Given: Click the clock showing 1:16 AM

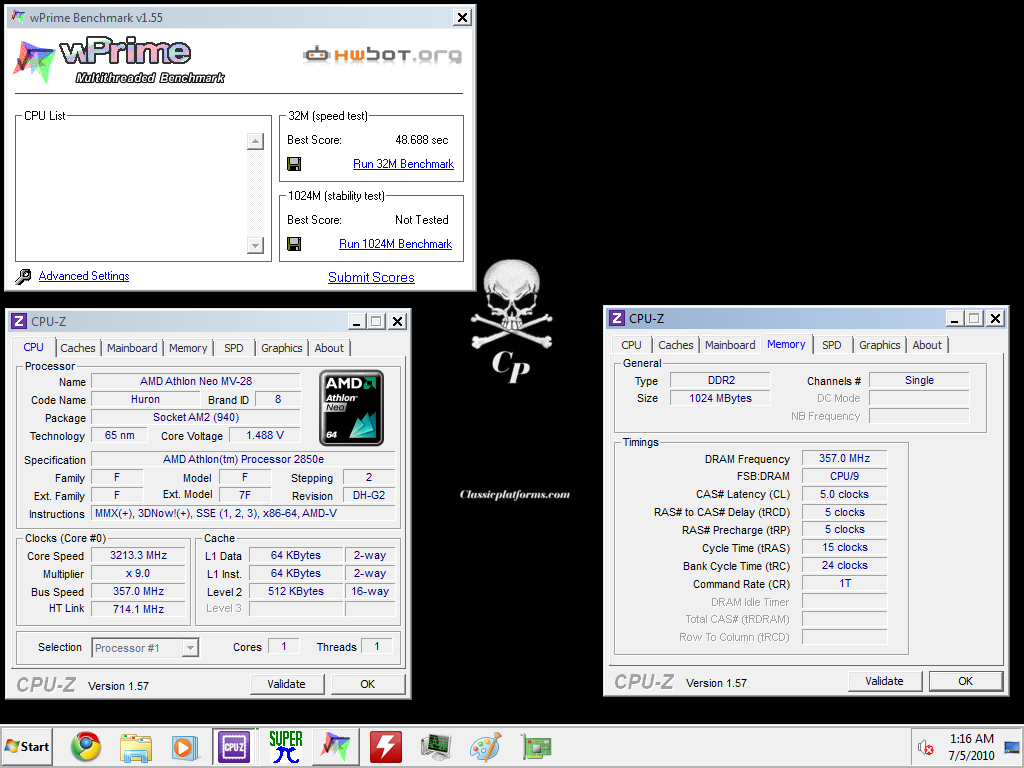Looking at the screenshot, I should [971, 739].
